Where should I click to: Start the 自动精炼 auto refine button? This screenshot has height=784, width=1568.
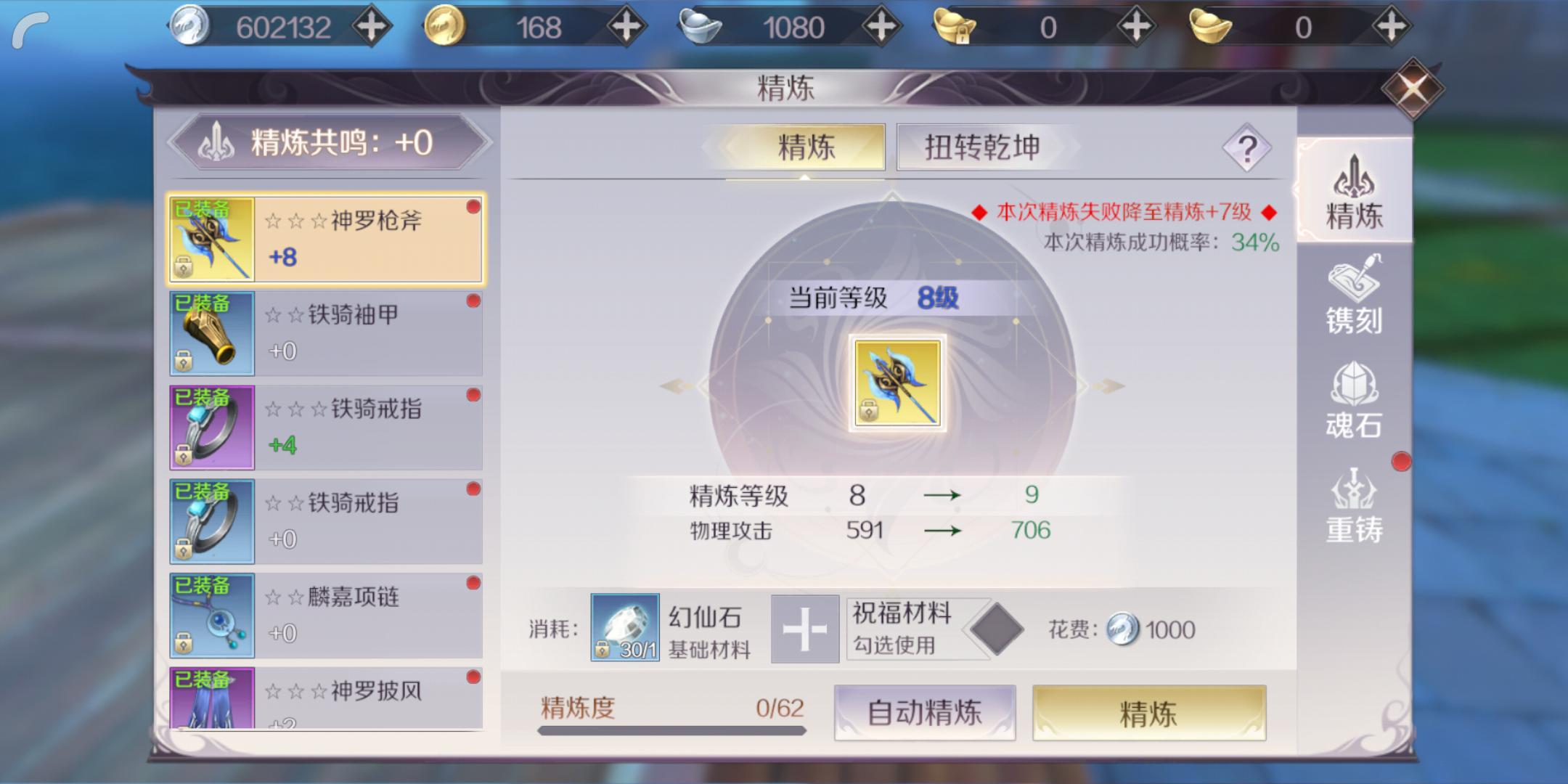pos(925,712)
